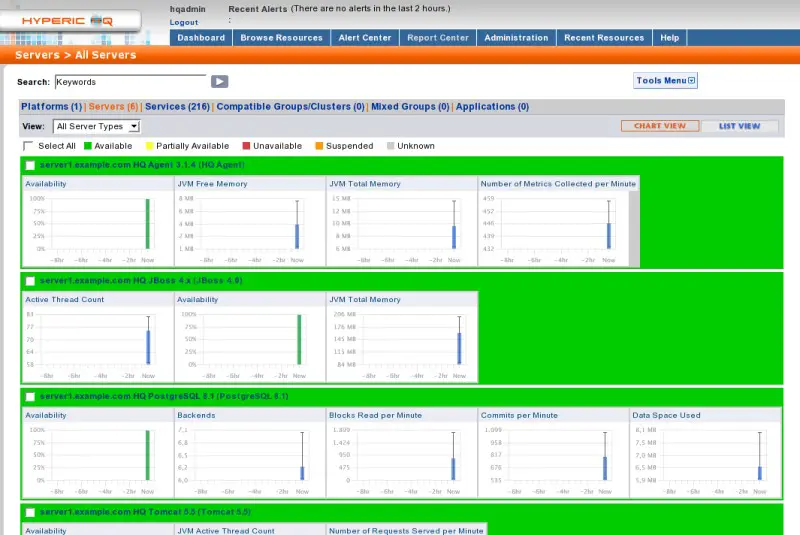The image size is (800, 535).
Task: Run search with the arrow button
Action: 219,82
